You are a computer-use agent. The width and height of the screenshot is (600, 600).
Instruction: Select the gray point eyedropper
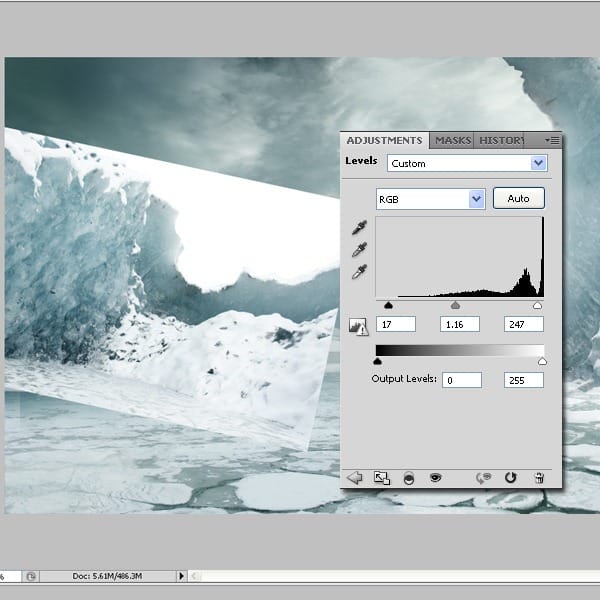point(358,250)
